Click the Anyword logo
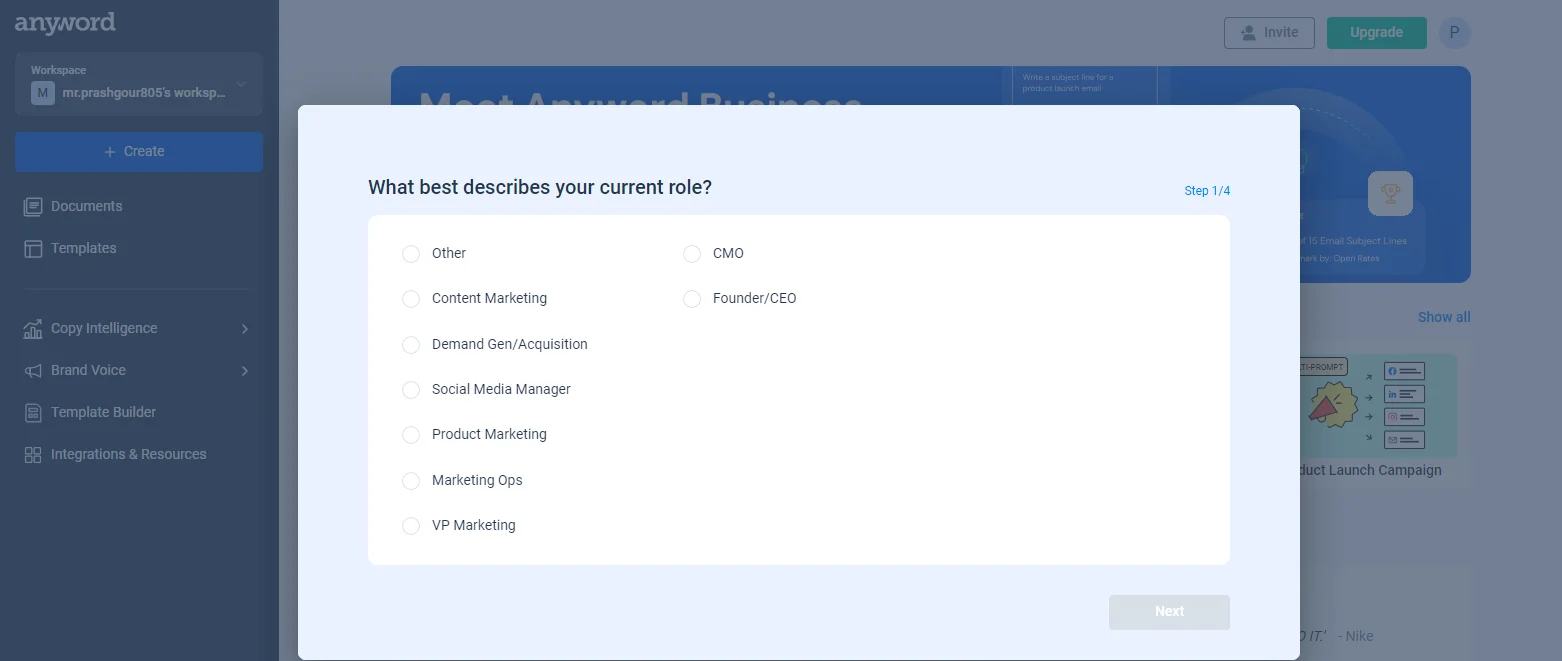Image resolution: width=1562 pixels, height=661 pixels. pos(65,22)
